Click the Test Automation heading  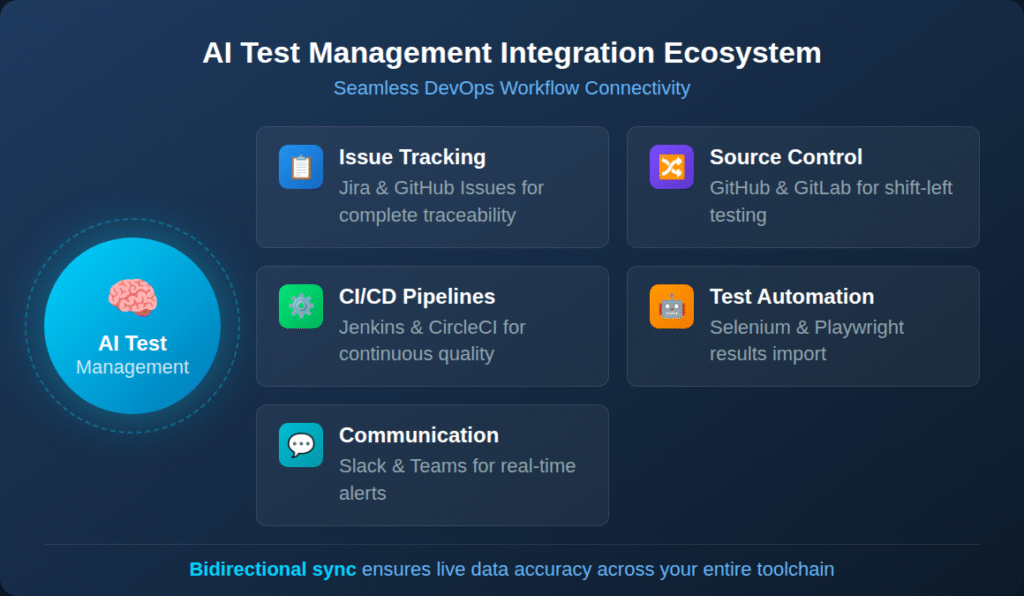click(x=791, y=296)
